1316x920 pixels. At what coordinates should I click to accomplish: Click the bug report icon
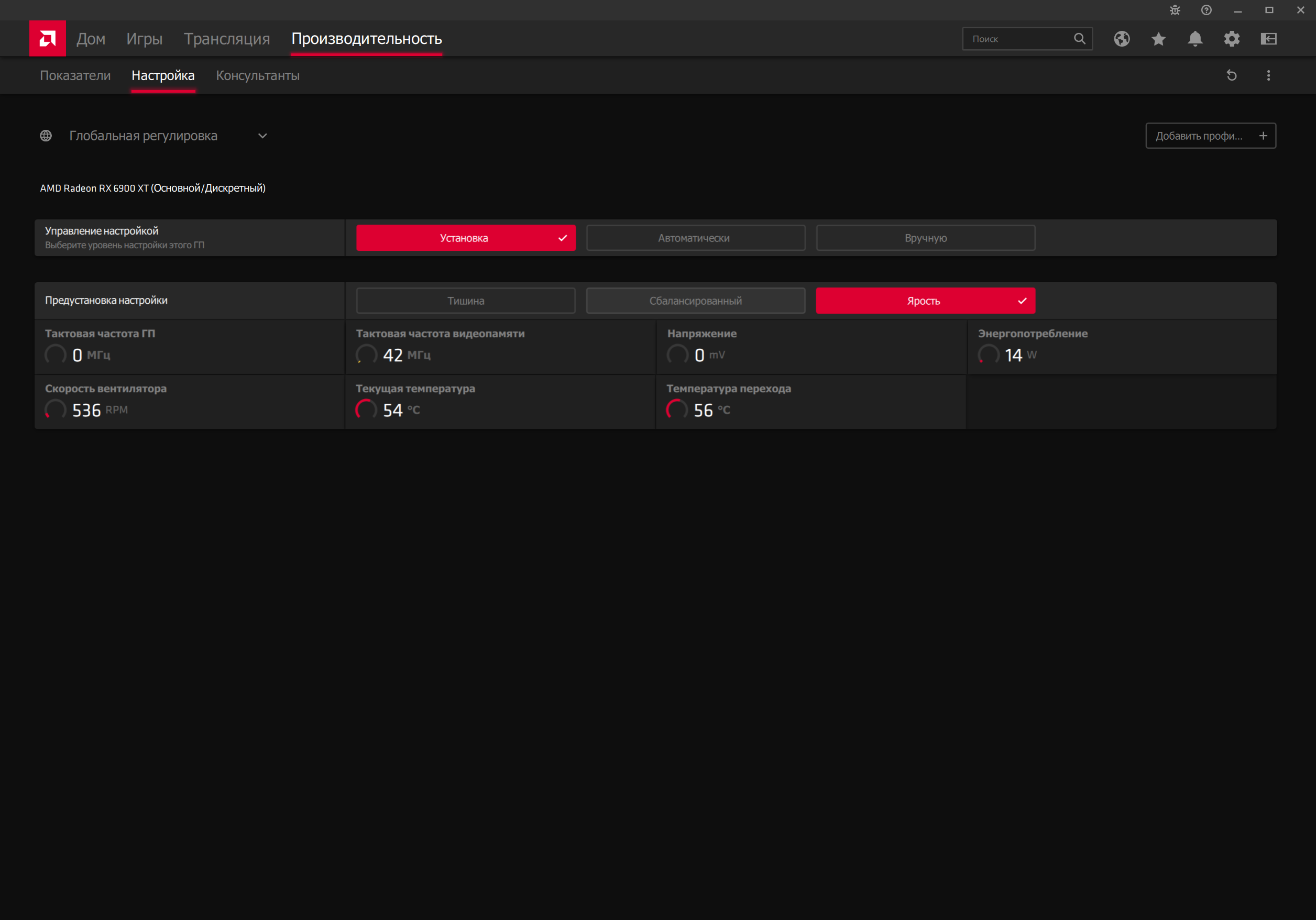[1175, 10]
